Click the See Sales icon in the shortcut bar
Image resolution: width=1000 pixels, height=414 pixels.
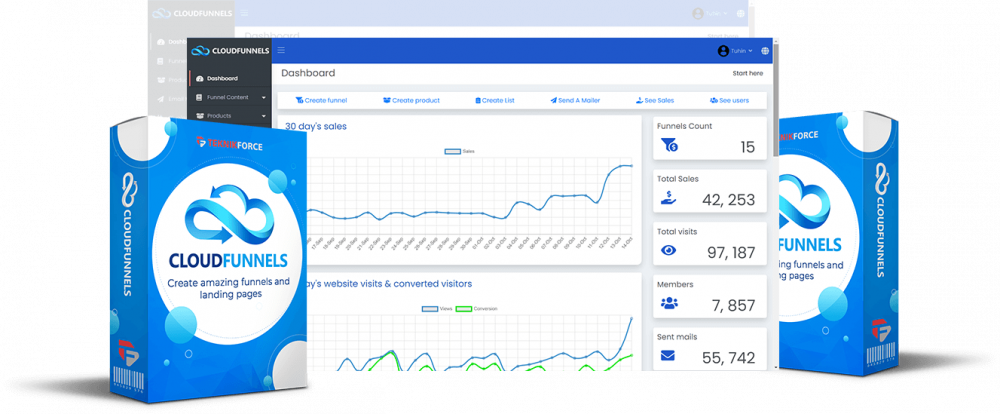(639, 100)
